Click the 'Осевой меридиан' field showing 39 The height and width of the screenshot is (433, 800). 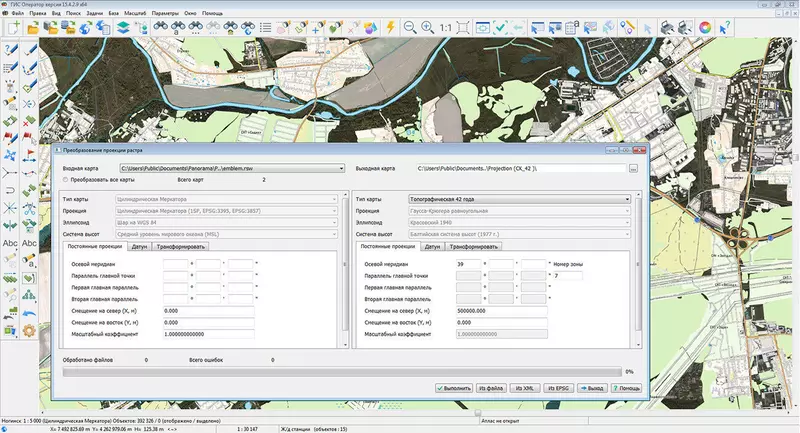468,265
